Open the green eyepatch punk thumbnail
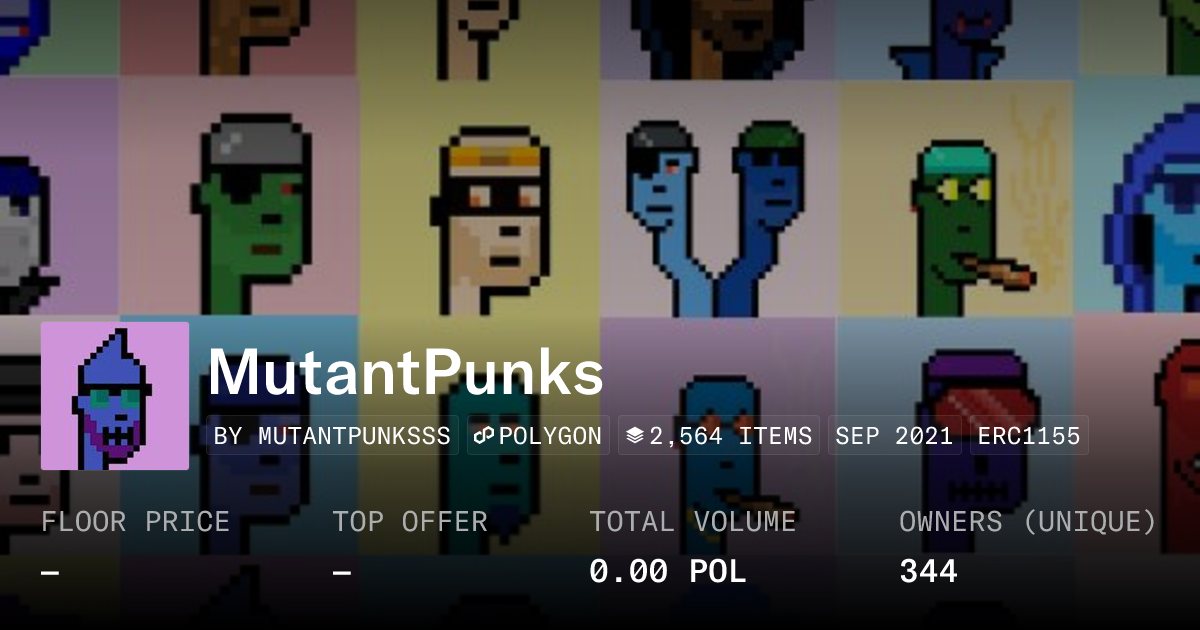 tap(240, 198)
